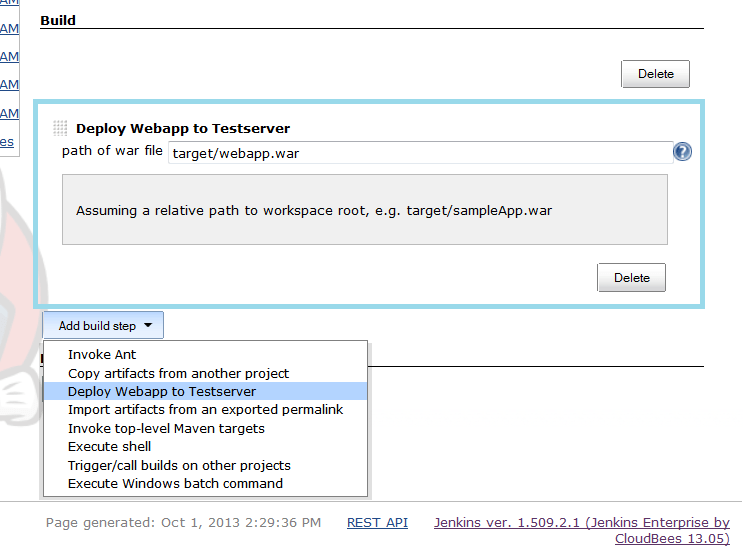Grab the drag handle beside Deploy Webapp step
The height and width of the screenshot is (550, 743).
click(x=60, y=128)
